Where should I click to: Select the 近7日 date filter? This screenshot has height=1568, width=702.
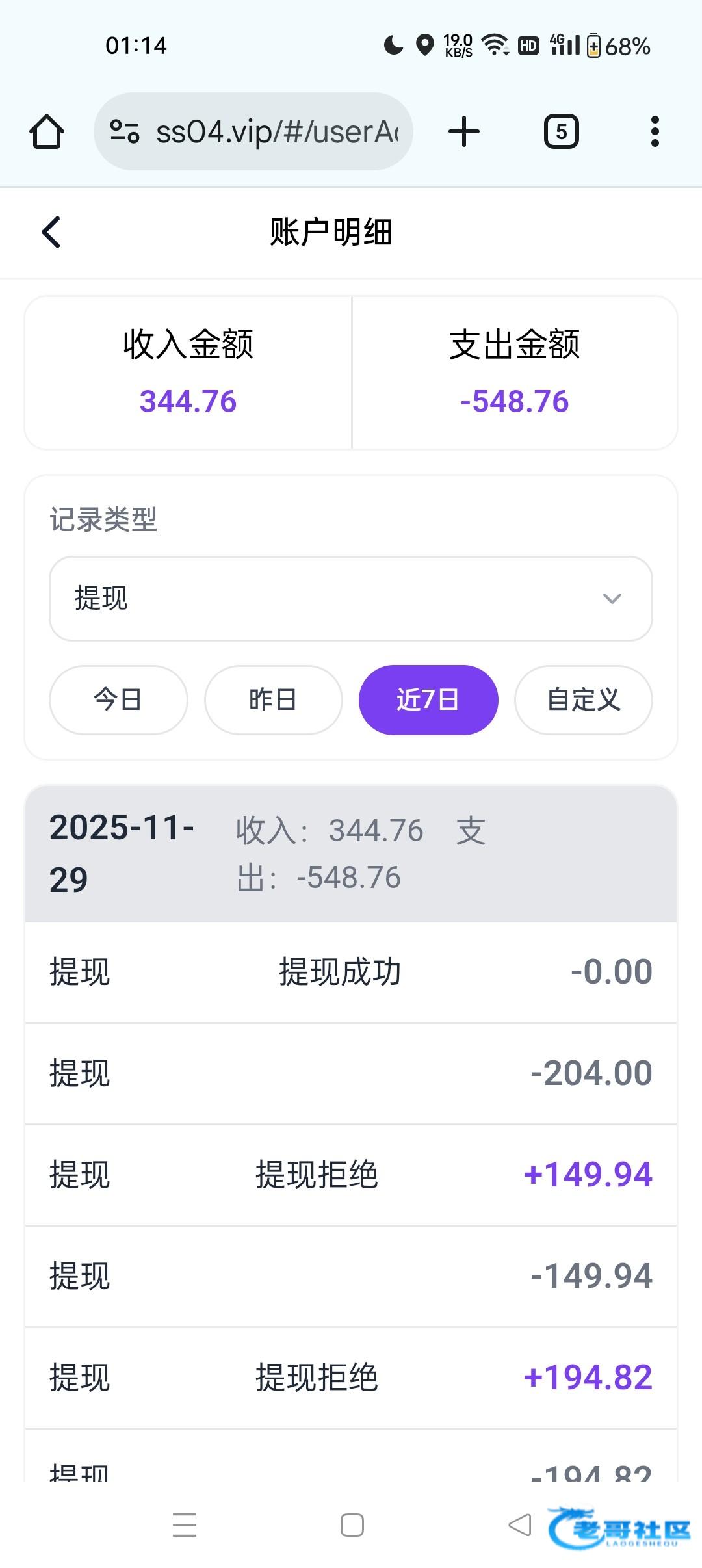pyautogui.click(x=428, y=700)
